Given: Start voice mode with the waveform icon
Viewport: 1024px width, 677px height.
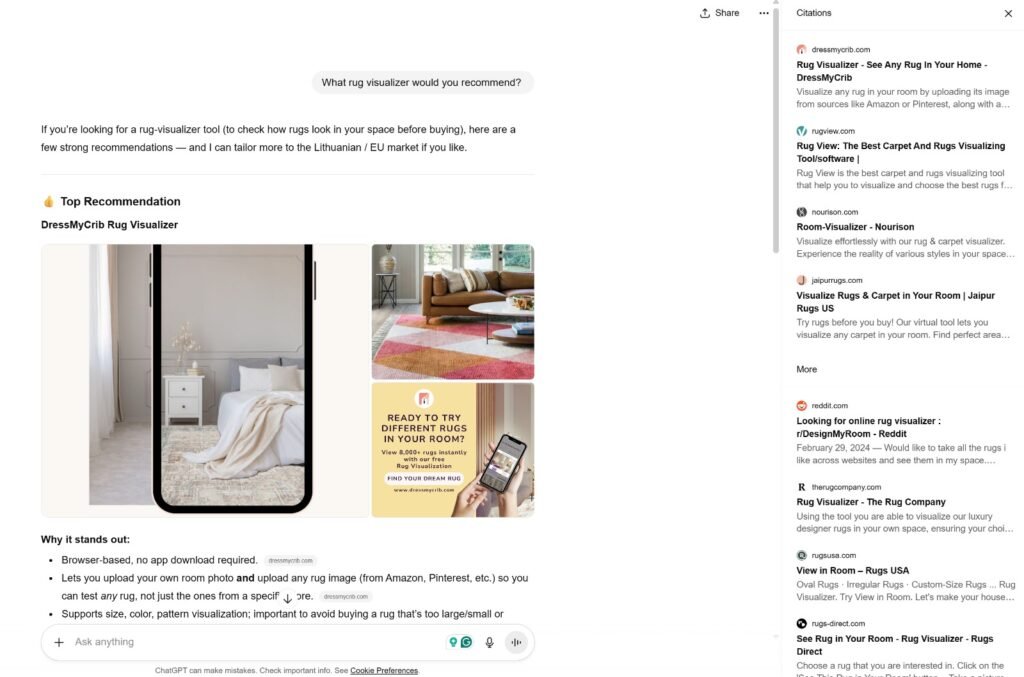Looking at the screenshot, I should click(516, 642).
